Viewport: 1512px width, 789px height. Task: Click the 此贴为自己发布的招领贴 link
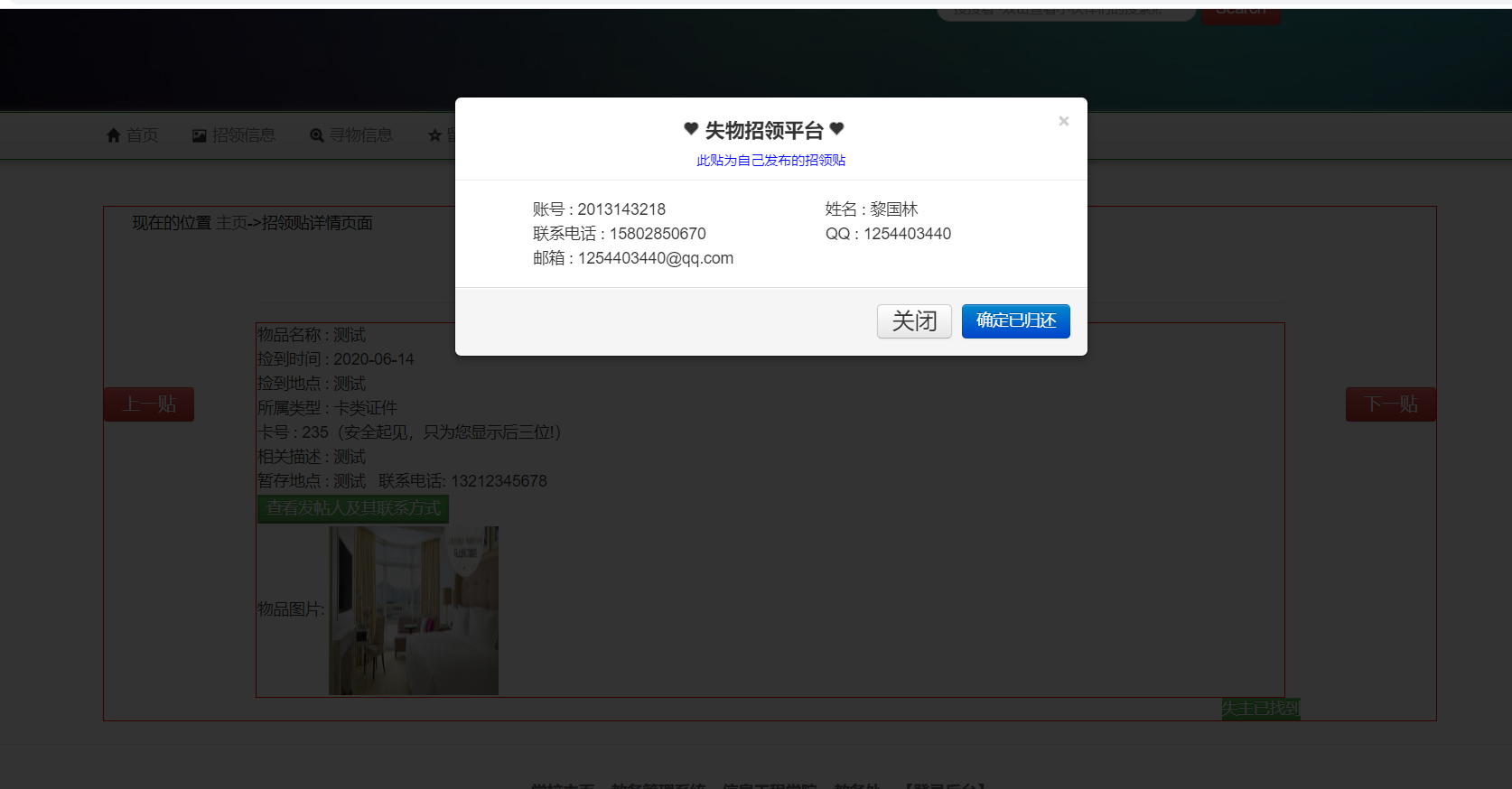(x=771, y=161)
